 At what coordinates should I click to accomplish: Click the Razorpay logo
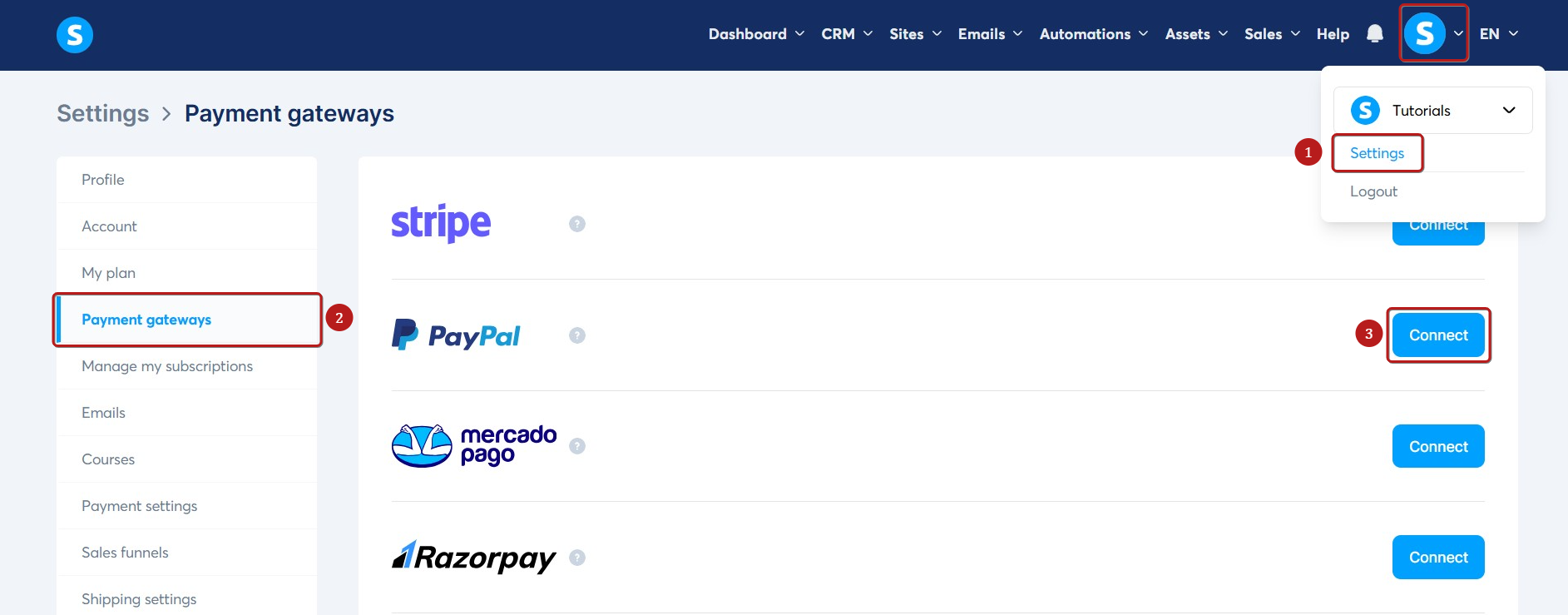pos(474,557)
